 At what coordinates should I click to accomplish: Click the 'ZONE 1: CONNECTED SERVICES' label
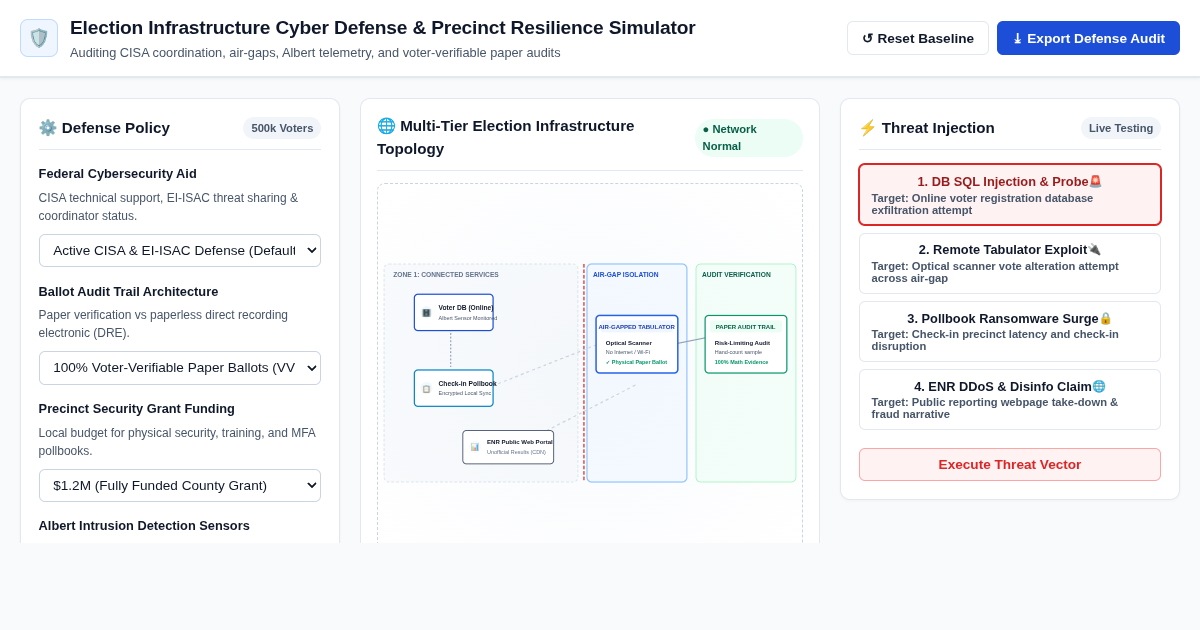pyautogui.click(x=446, y=274)
